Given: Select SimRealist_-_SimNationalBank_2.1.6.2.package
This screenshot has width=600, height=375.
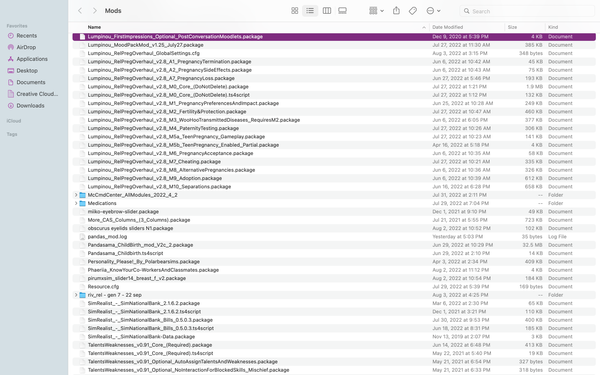Looking at the screenshot, I should point(334,303).
